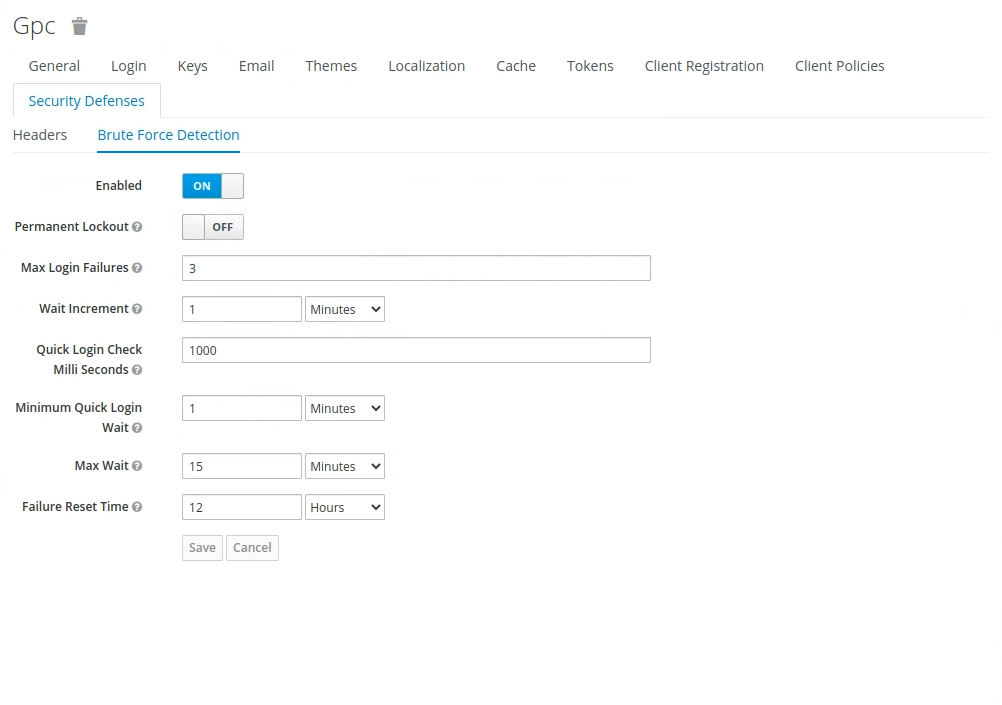Click help icon next to Failure Reset Time
The height and width of the screenshot is (705, 1002).
click(137, 507)
